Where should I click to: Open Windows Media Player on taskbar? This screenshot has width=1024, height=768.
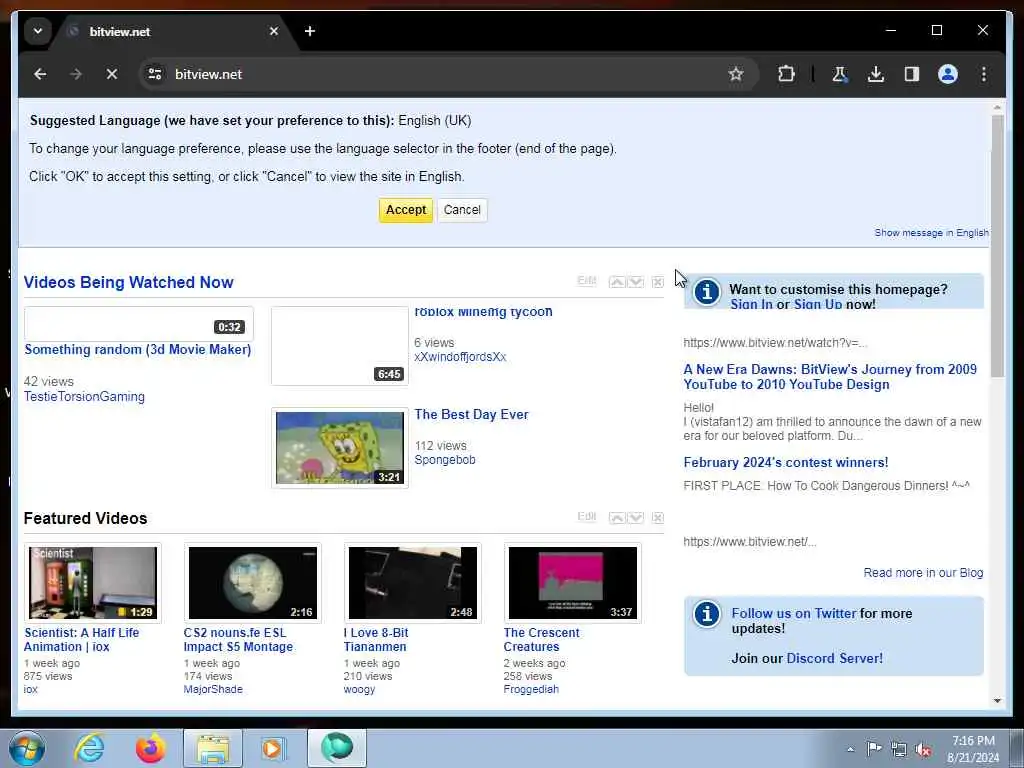coord(274,748)
